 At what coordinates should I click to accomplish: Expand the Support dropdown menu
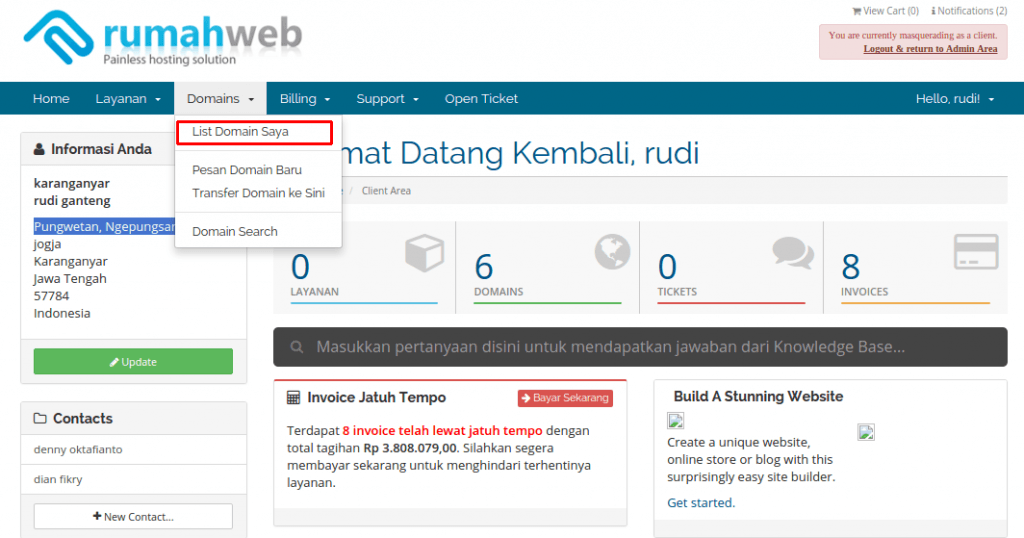[x=387, y=99]
